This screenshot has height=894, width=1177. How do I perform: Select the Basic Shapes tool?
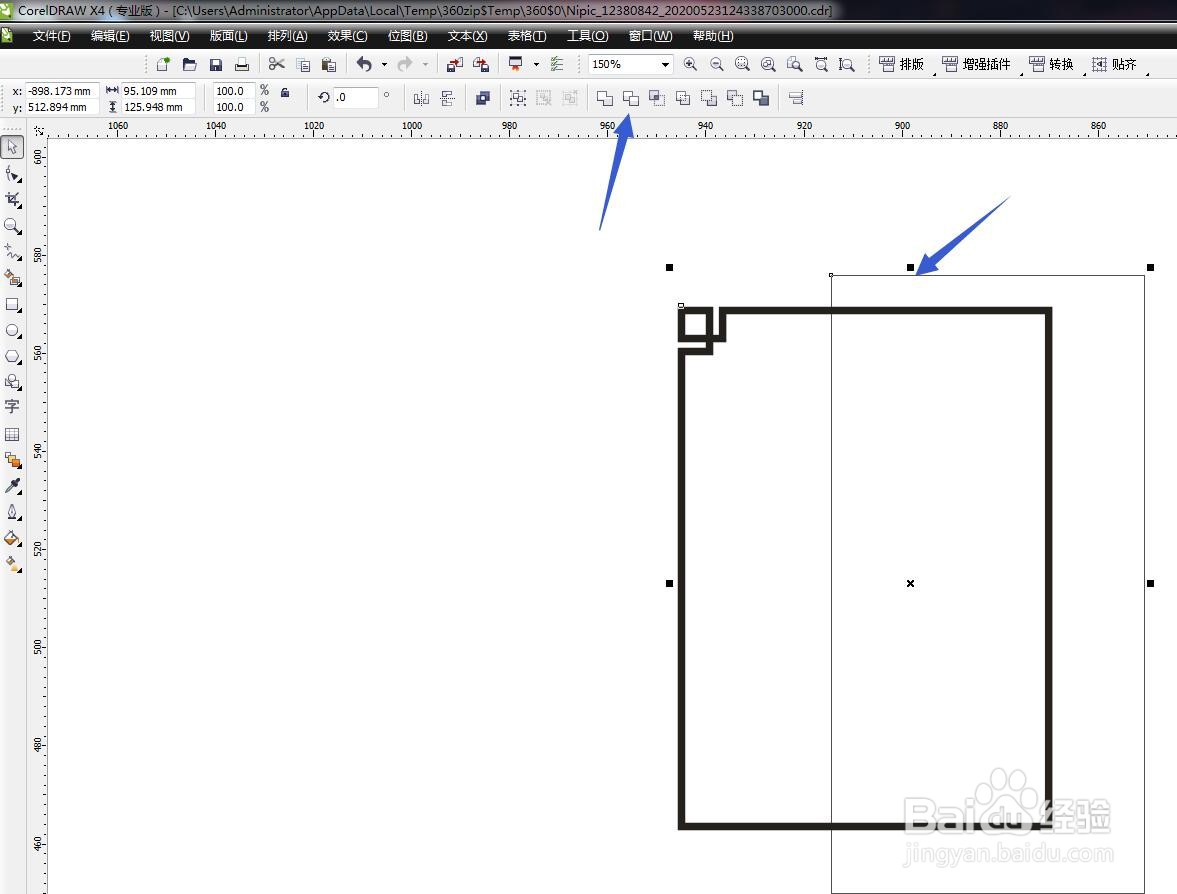[12, 382]
